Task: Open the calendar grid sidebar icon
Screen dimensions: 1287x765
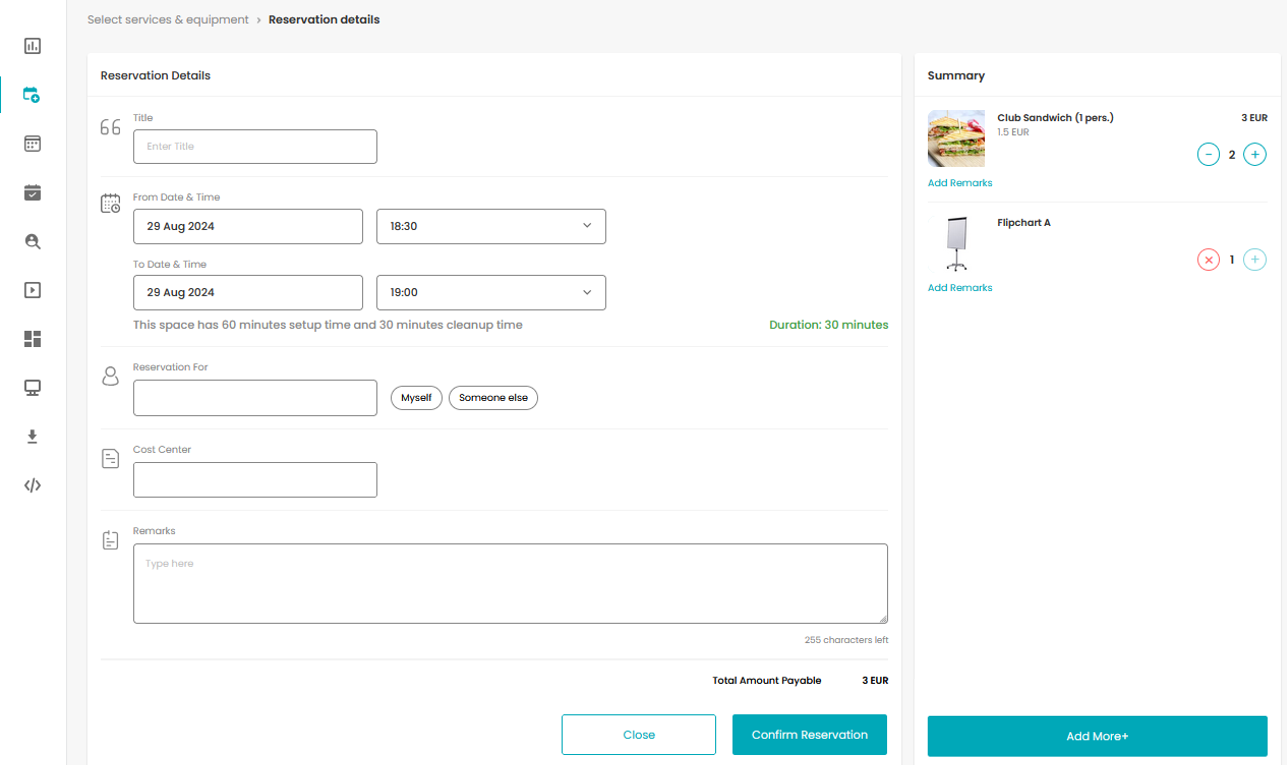Action: (32, 144)
